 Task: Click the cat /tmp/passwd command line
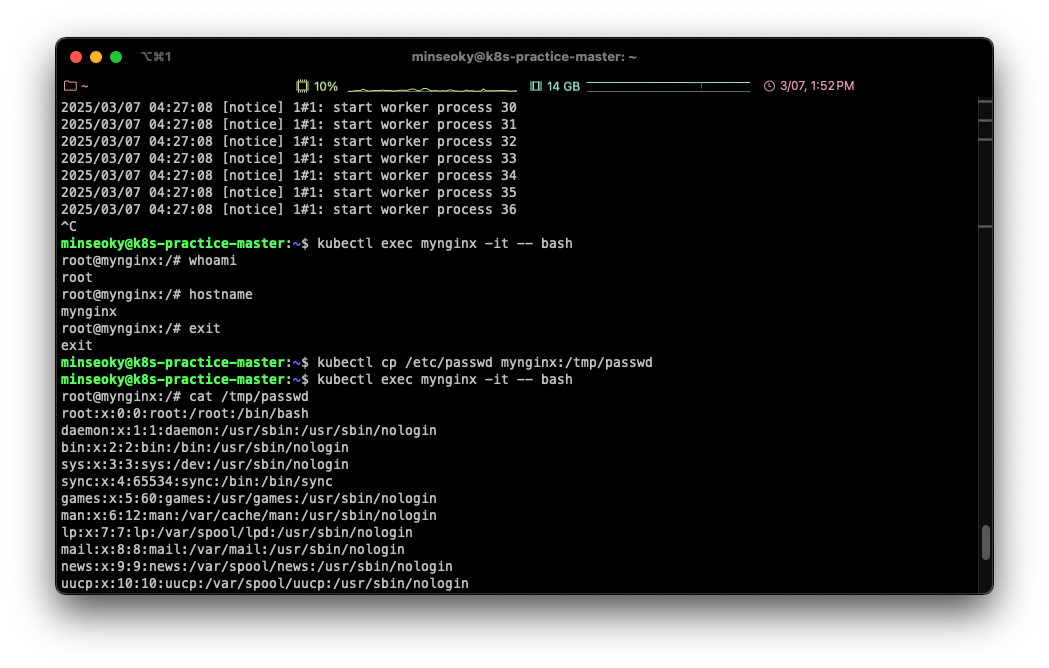pyautogui.click(x=249, y=397)
